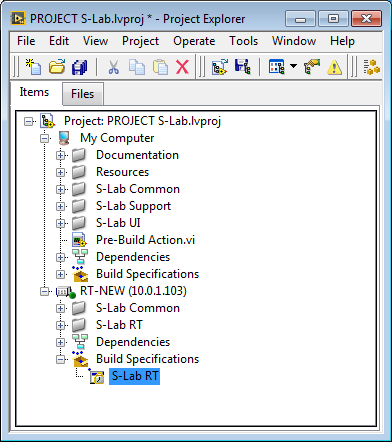392x442 pixels.
Task: Click the red Delete X icon
Action: [182, 67]
